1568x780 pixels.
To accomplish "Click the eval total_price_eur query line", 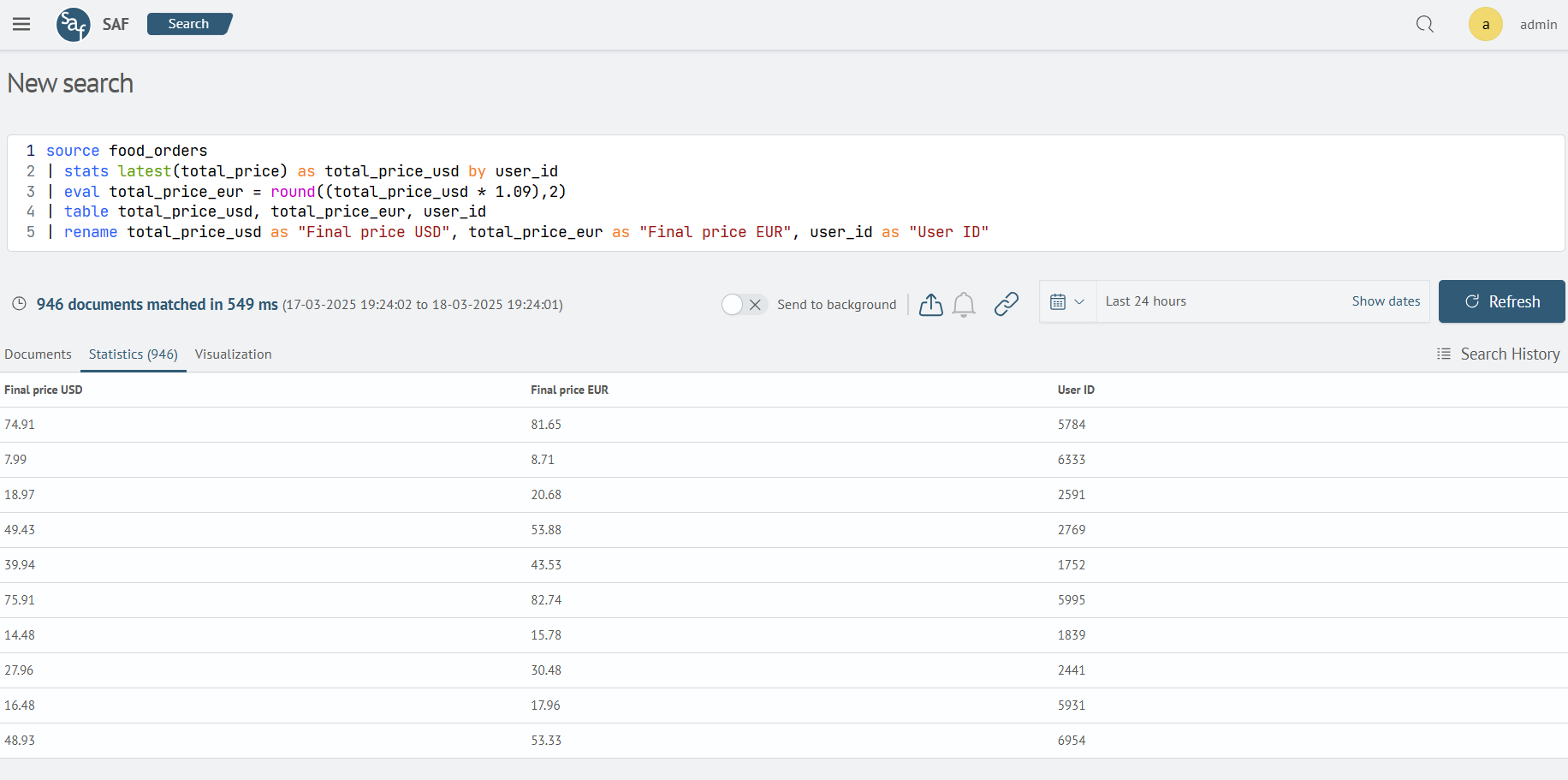I will pos(306,192).
